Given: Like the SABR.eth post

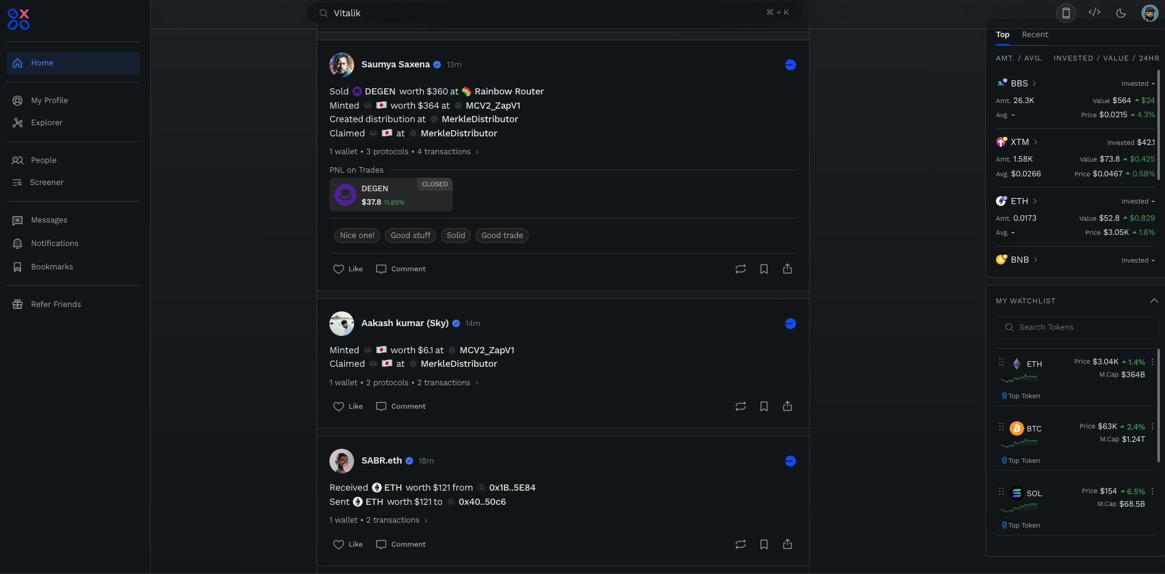Looking at the screenshot, I should click(x=348, y=545).
